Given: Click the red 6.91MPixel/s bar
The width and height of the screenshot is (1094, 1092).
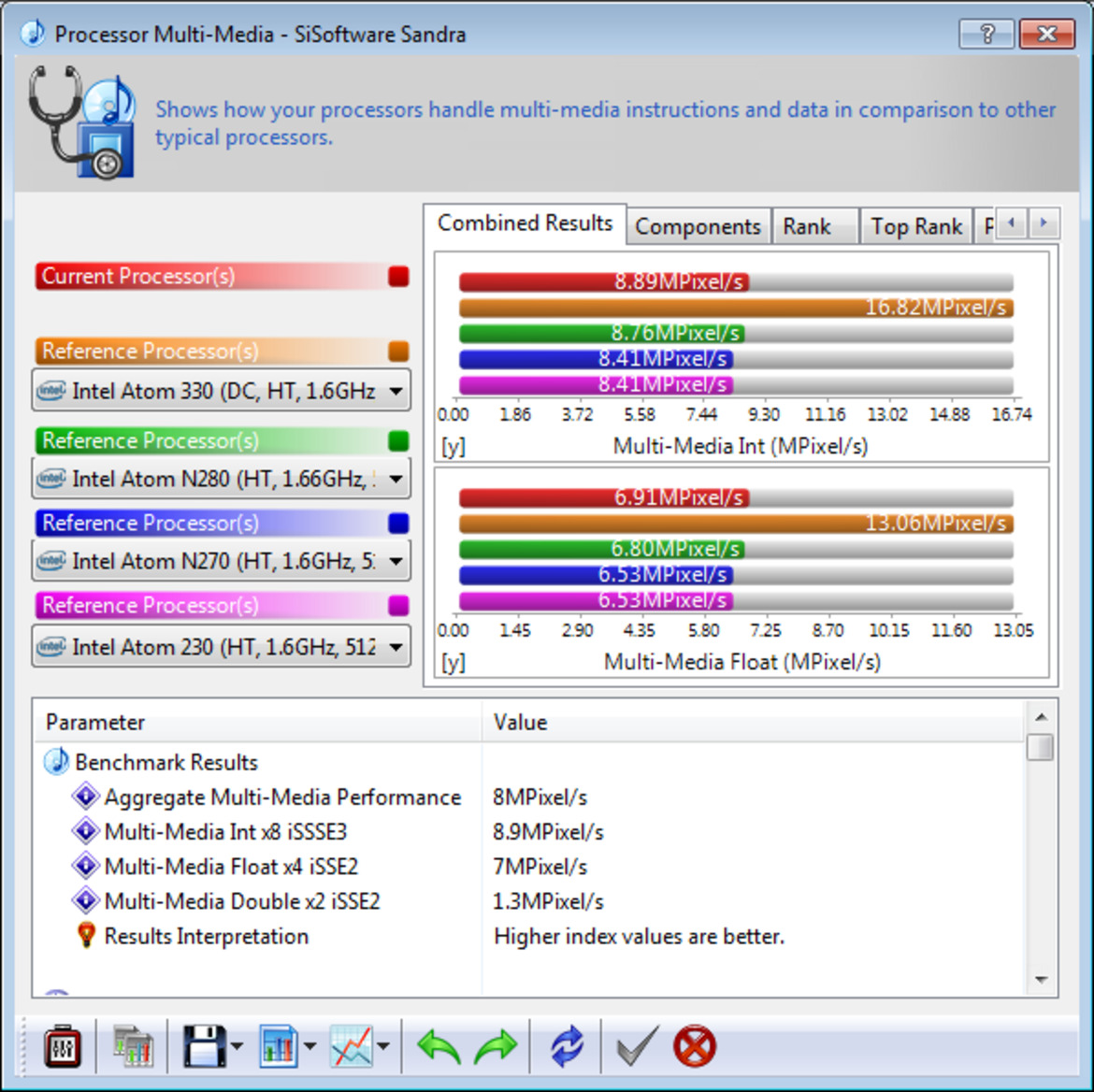Looking at the screenshot, I should [x=603, y=497].
